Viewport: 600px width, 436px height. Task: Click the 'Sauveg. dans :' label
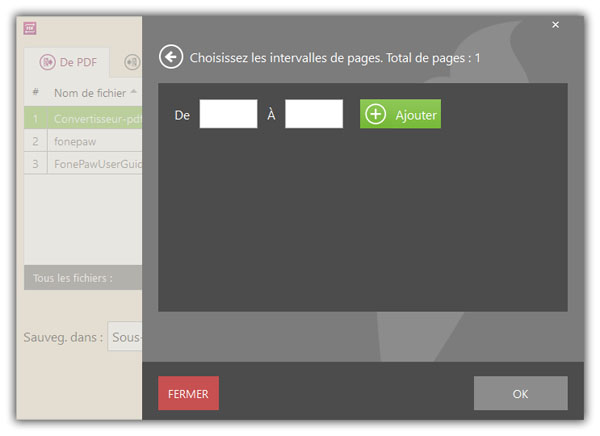coord(64,337)
